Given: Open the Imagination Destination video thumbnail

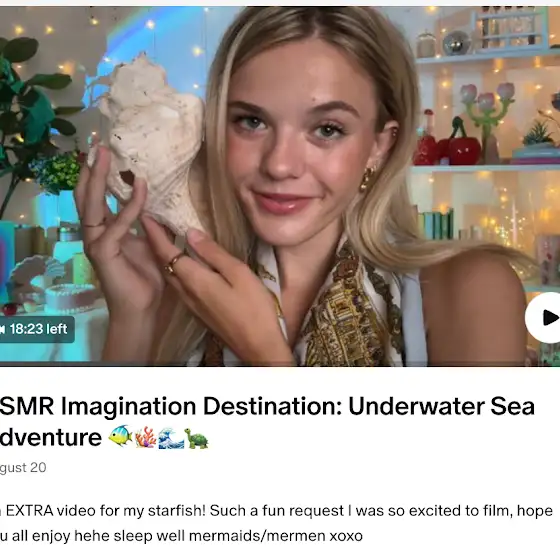Looking at the screenshot, I should [280, 186].
